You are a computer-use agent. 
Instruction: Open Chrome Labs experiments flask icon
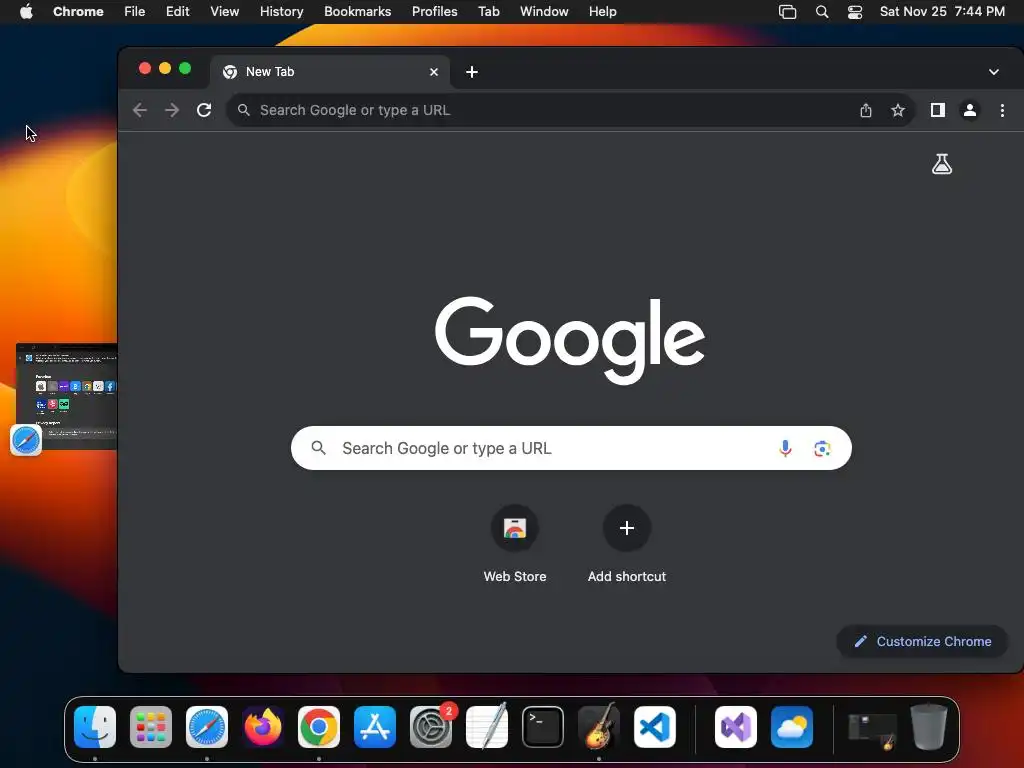click(x=942, y=164)
